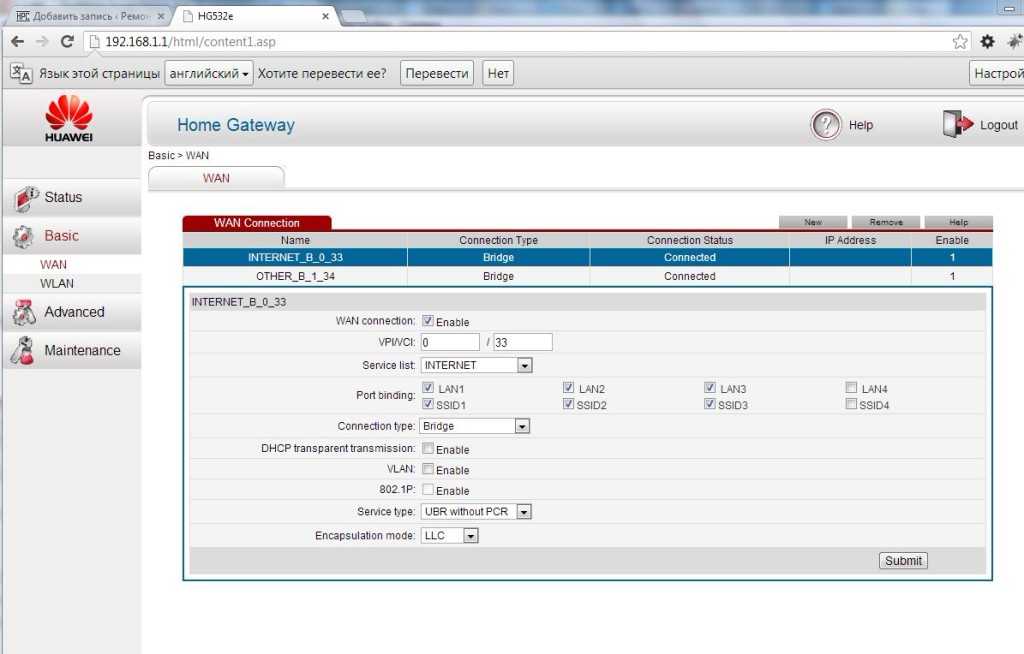Click the Status sidebar icon
The height and width of the screenshot is (654, 1024).
coord(26,198)
